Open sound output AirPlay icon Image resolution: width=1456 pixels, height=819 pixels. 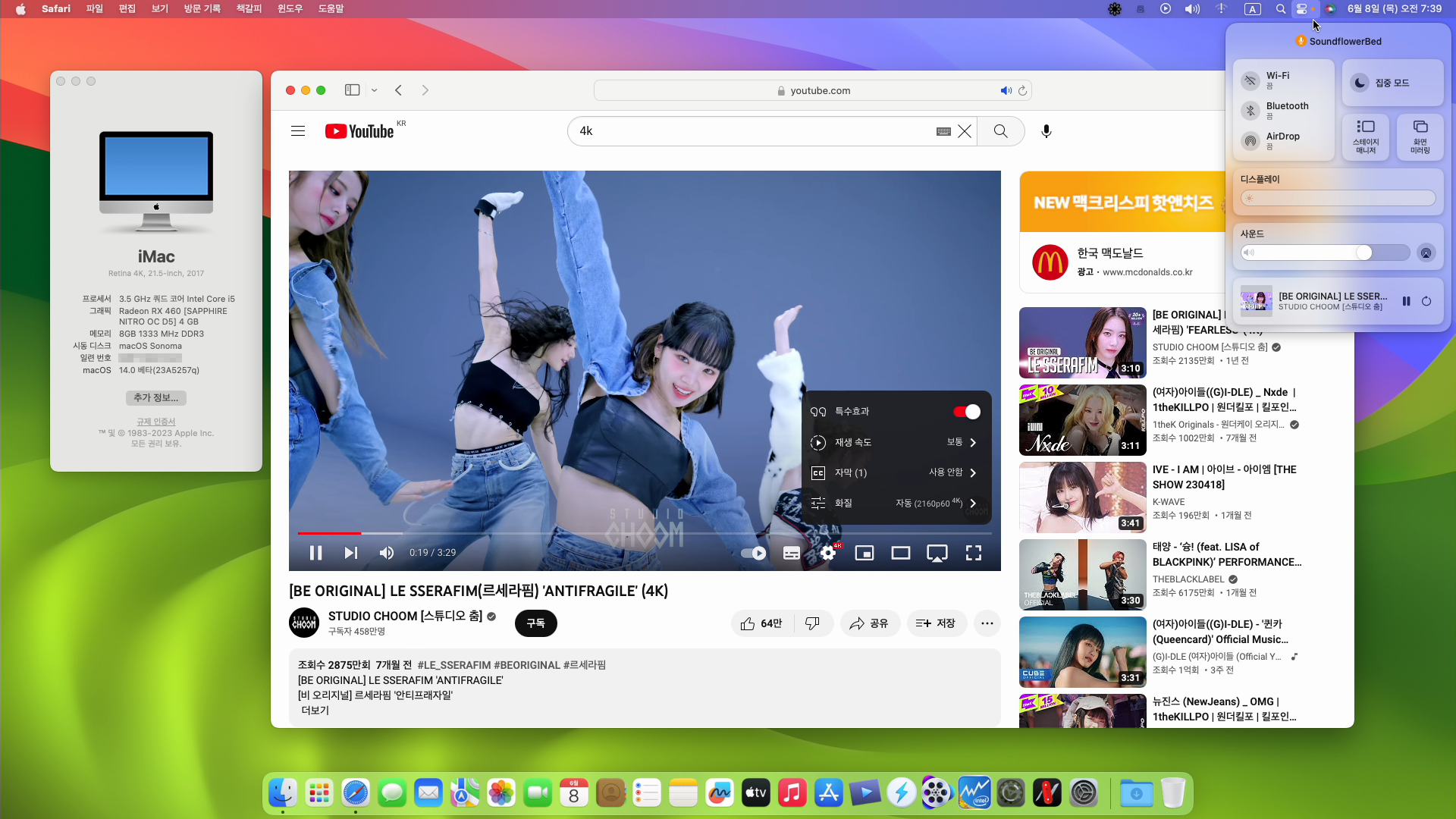coord(1426,253)
